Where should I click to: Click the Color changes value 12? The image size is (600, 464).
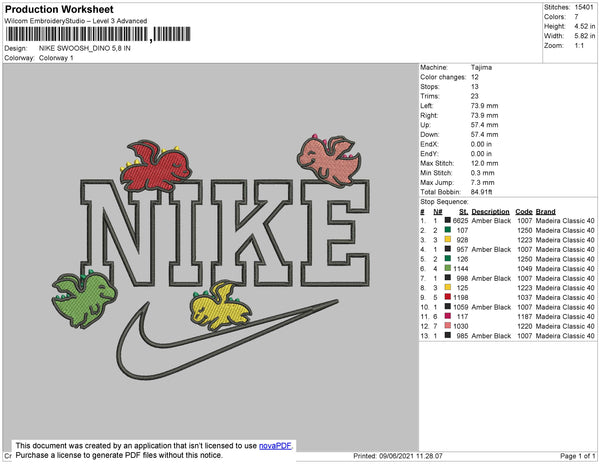(474, 77)
